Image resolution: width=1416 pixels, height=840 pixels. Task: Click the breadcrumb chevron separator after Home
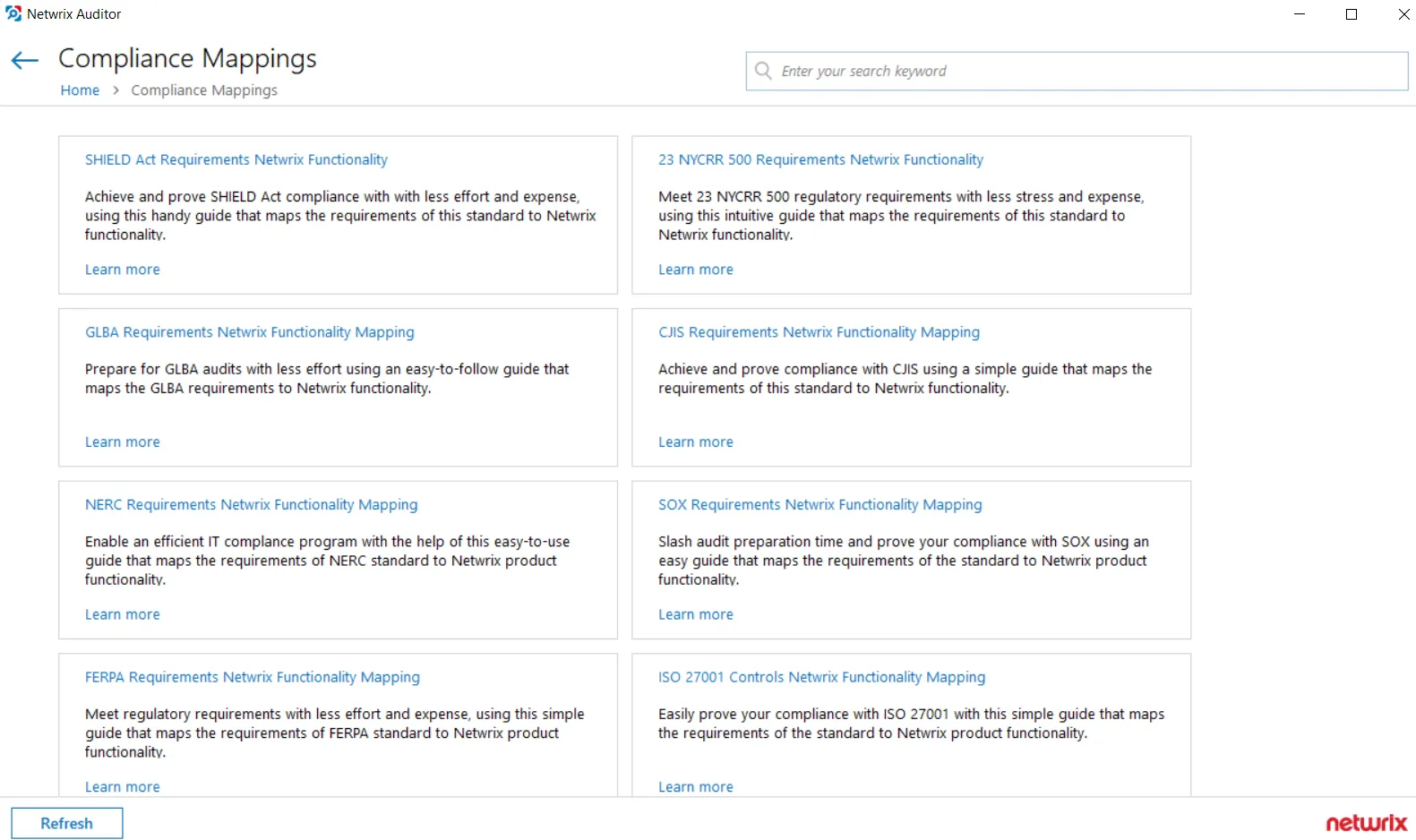click(x=116, y=90)
